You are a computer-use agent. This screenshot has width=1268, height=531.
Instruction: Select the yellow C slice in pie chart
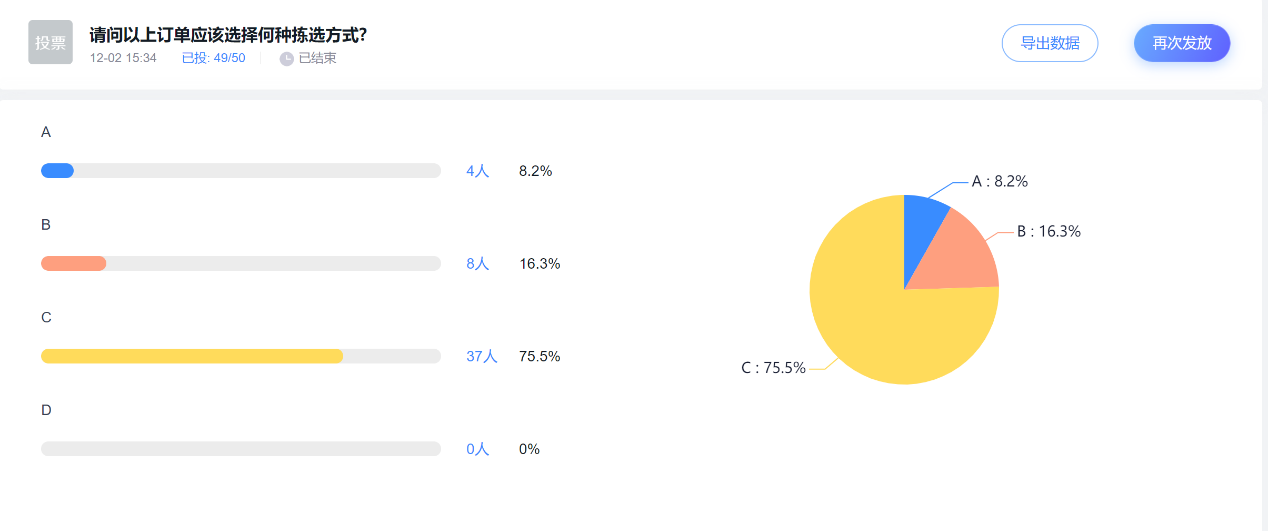(880, 320)
